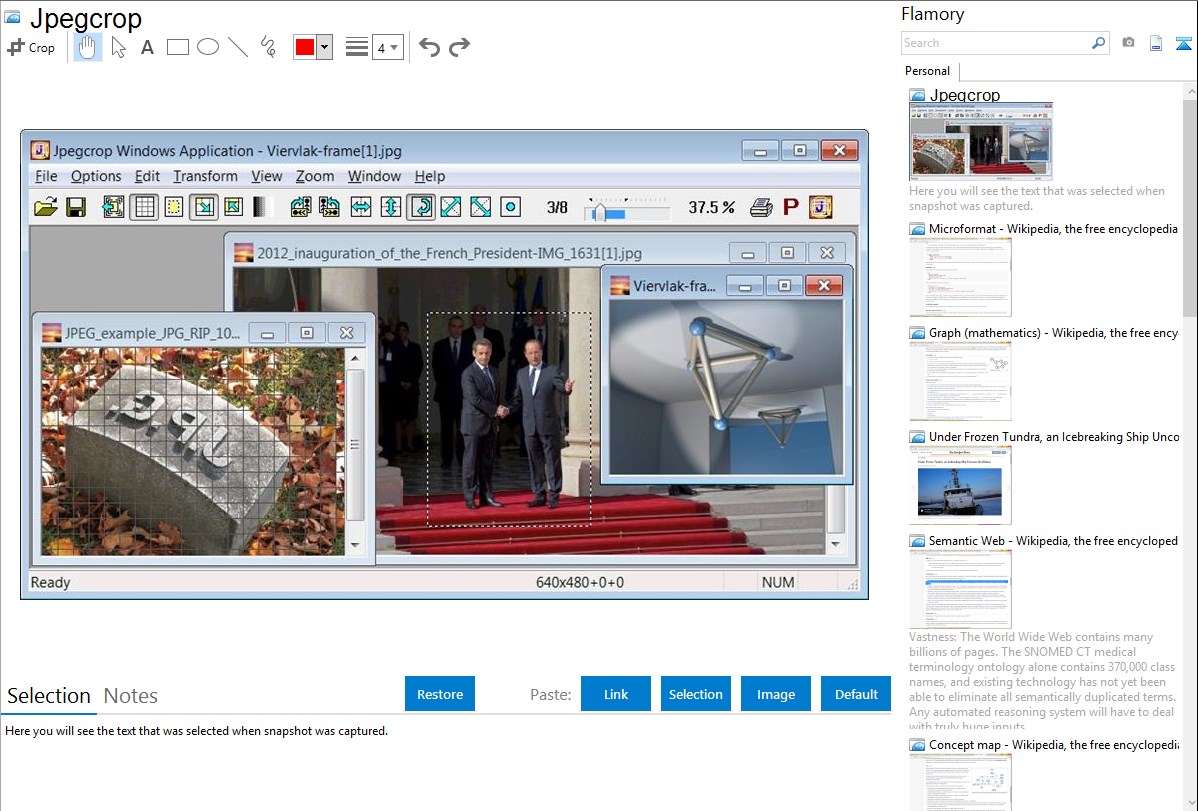Click the Selection paste button

point(696,694)
